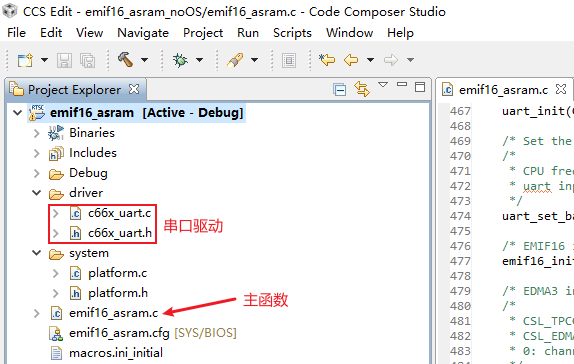Open the Debug dropdown arrow
The height and width of the screenshot is (364, 574).
point(200,60)
